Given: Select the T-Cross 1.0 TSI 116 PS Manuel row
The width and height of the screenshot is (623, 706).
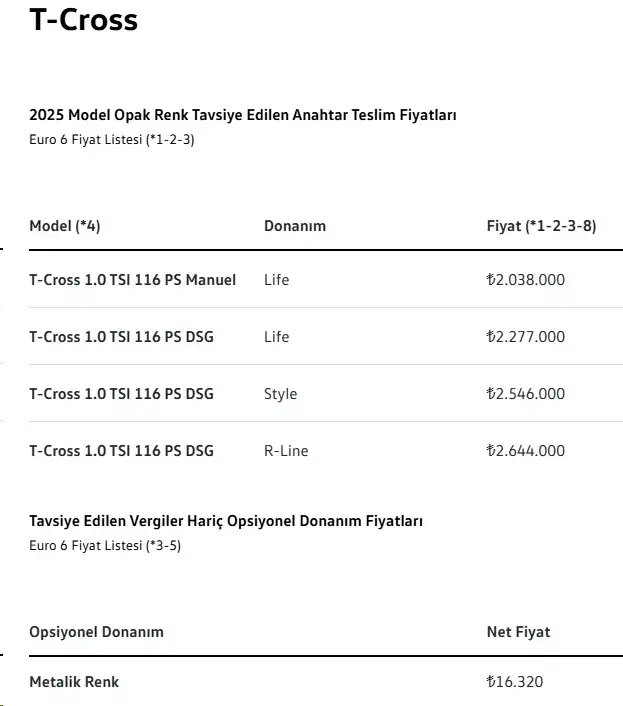Looking at the screenshot, I should tap(326, 280).
